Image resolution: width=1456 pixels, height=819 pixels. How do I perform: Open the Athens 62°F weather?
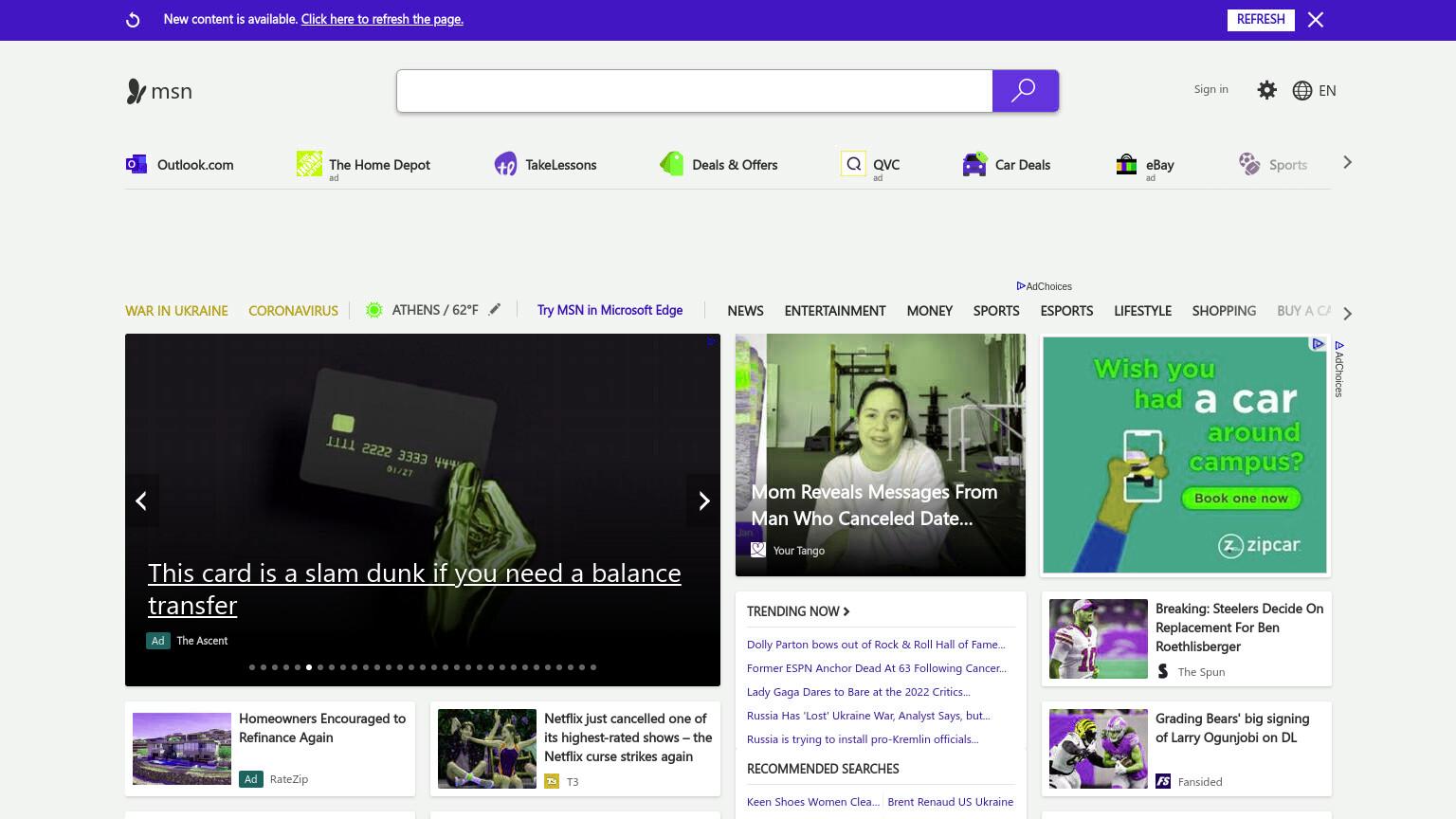435,310
